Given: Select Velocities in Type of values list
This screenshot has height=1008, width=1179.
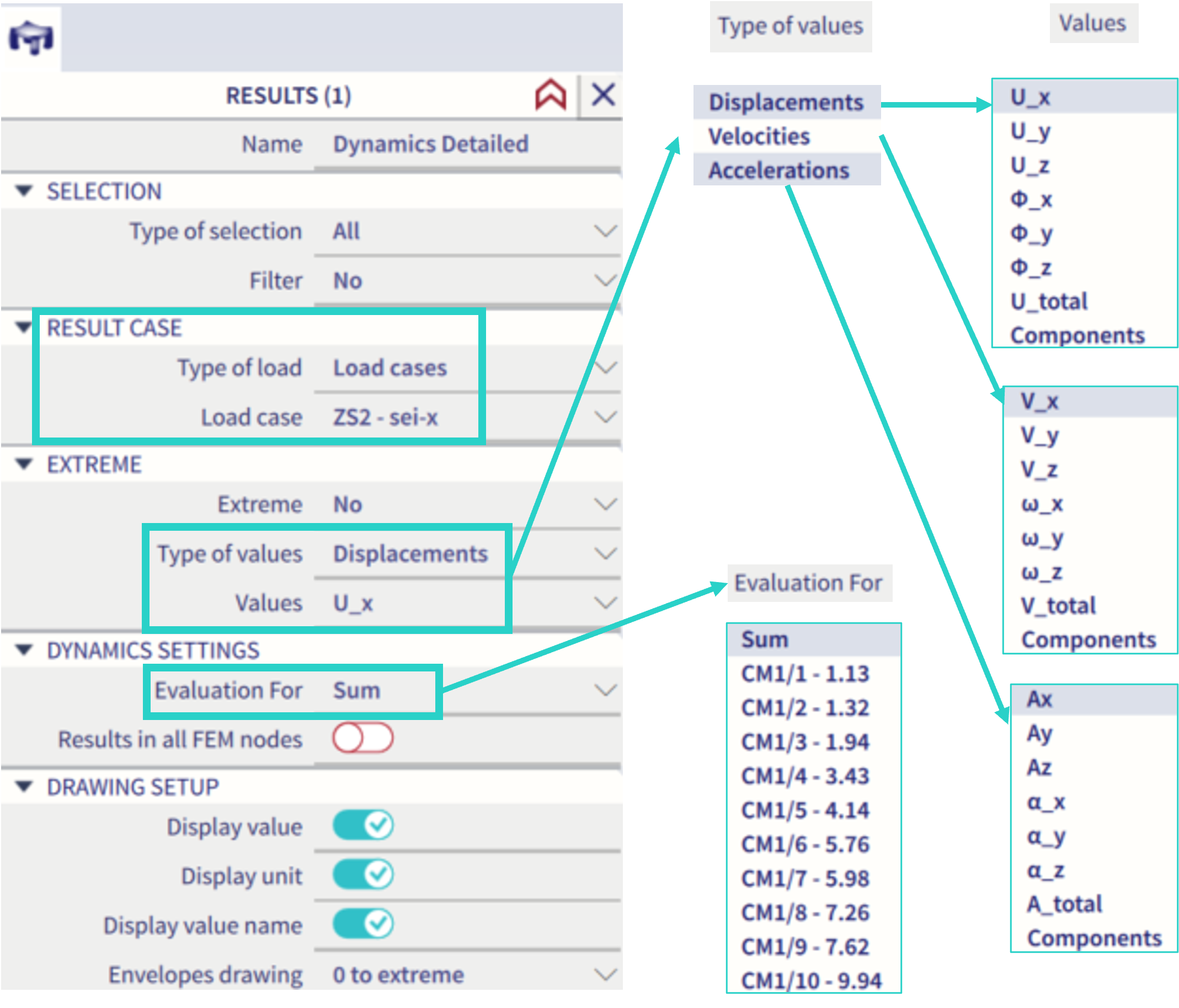Looking at the screenshot, I should pyautogui.click(x=786, y=137).
